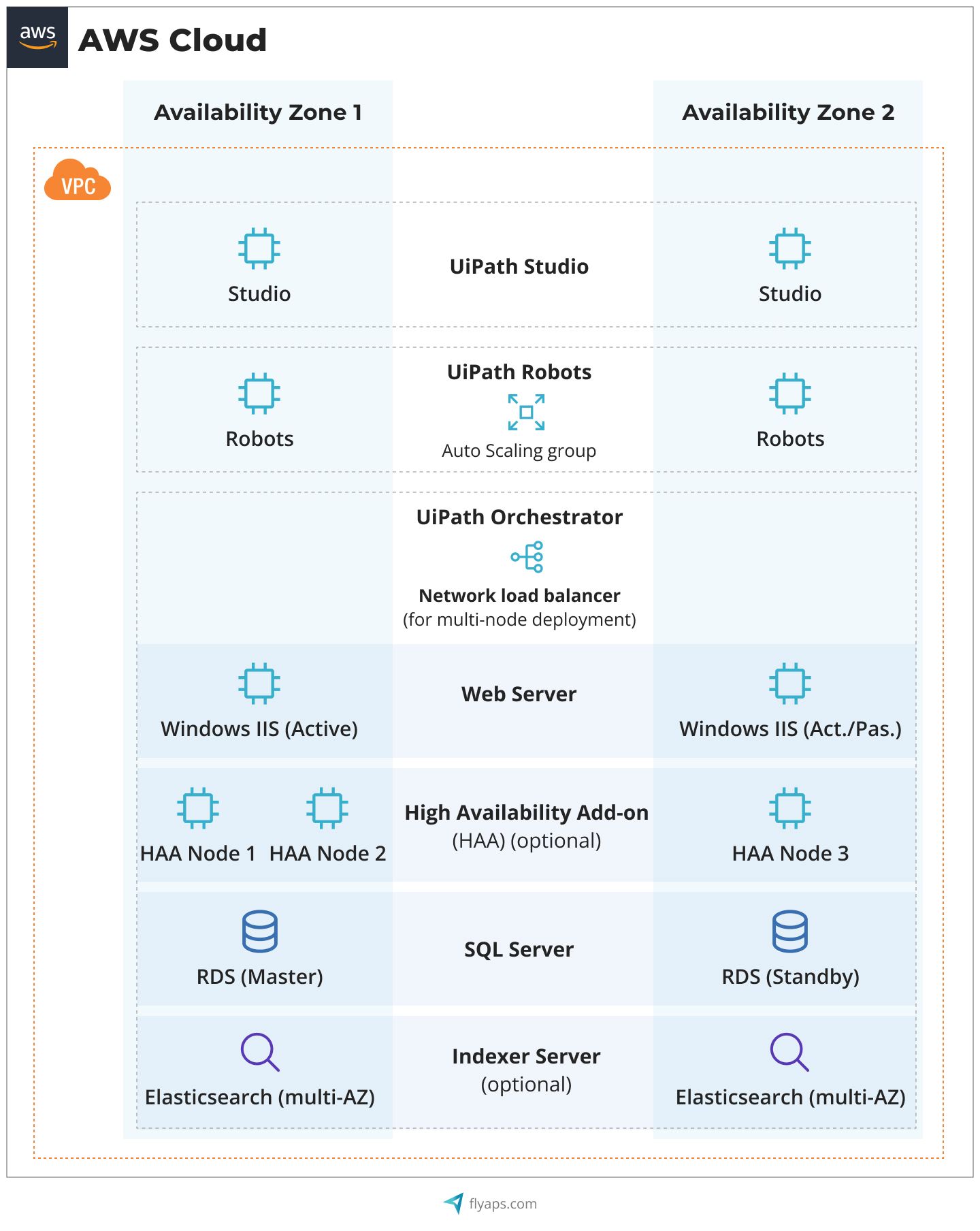The width and height of the screenshot is (980, 1231).
Task: Click the RDS (Master) database icon
Action: 259,931
